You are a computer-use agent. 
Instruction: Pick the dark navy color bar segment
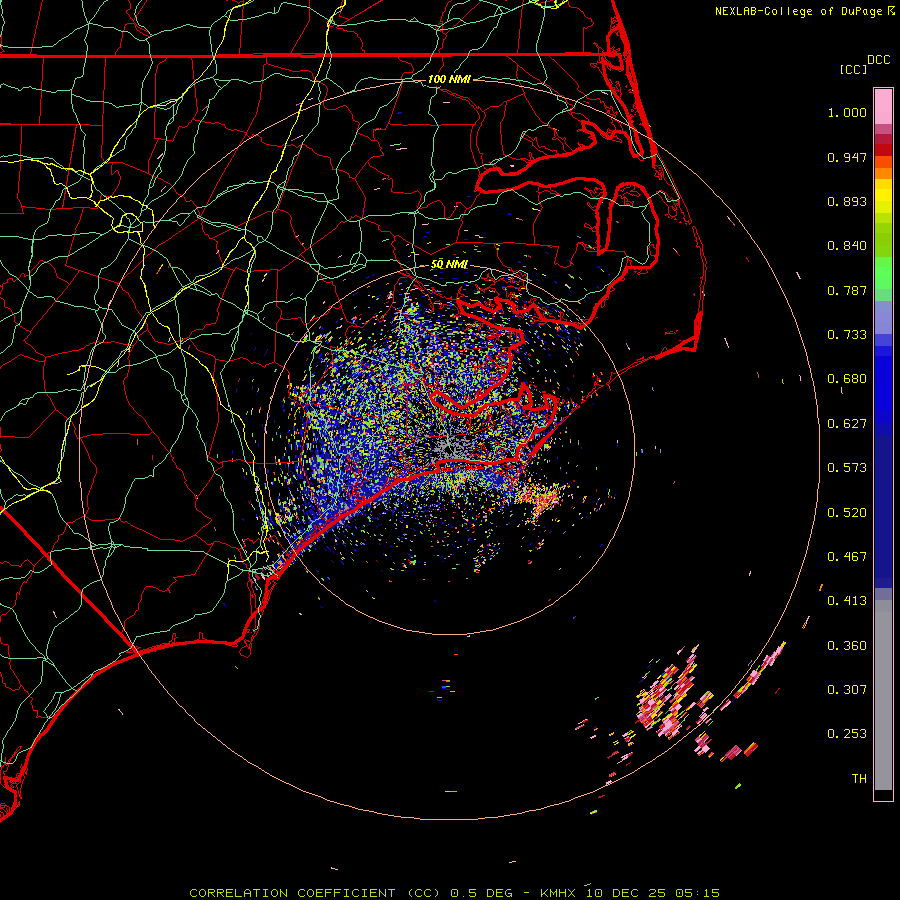883,506
